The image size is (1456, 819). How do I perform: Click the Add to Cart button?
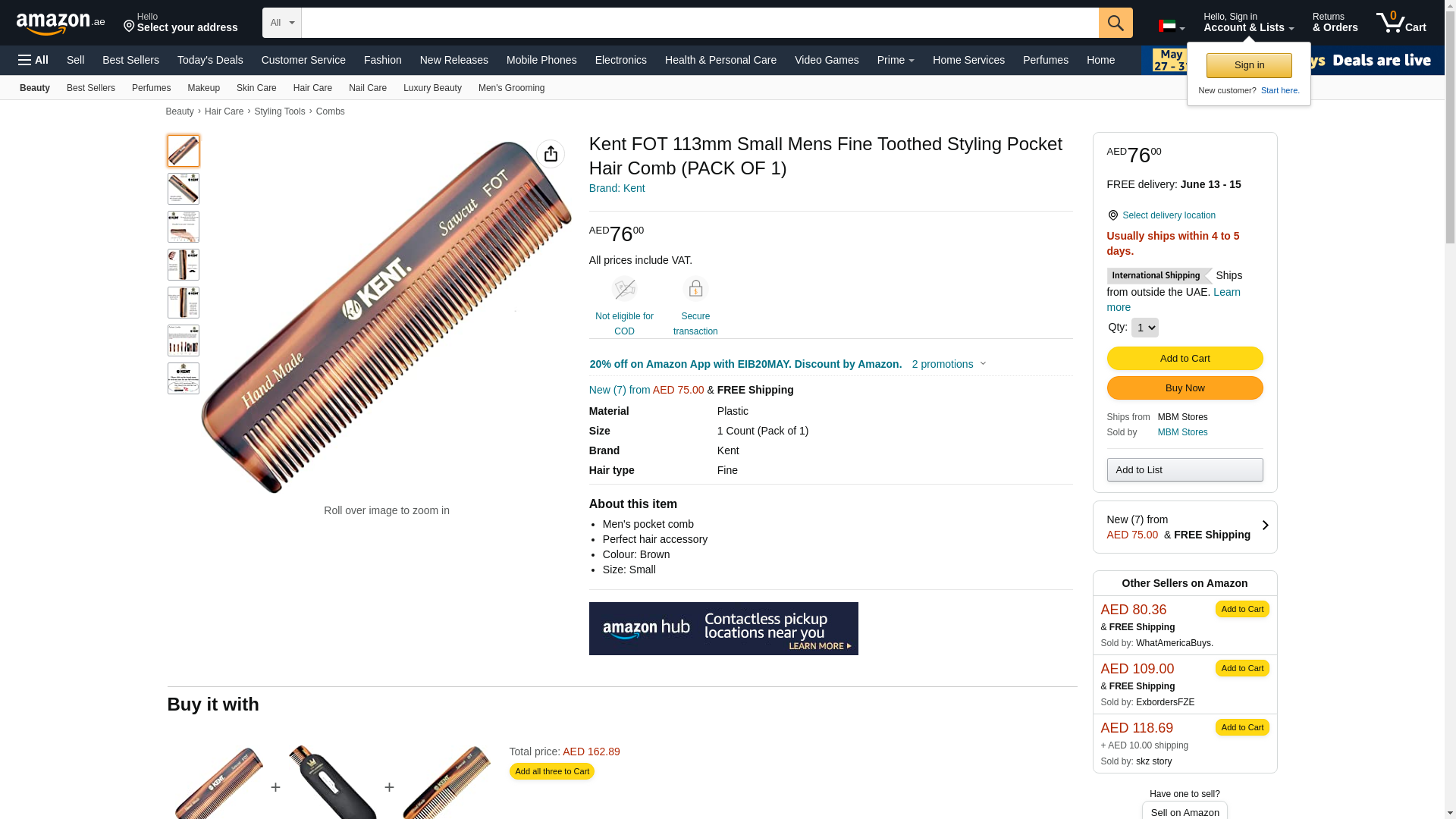pyautogui.click(x=1185, y=358)
